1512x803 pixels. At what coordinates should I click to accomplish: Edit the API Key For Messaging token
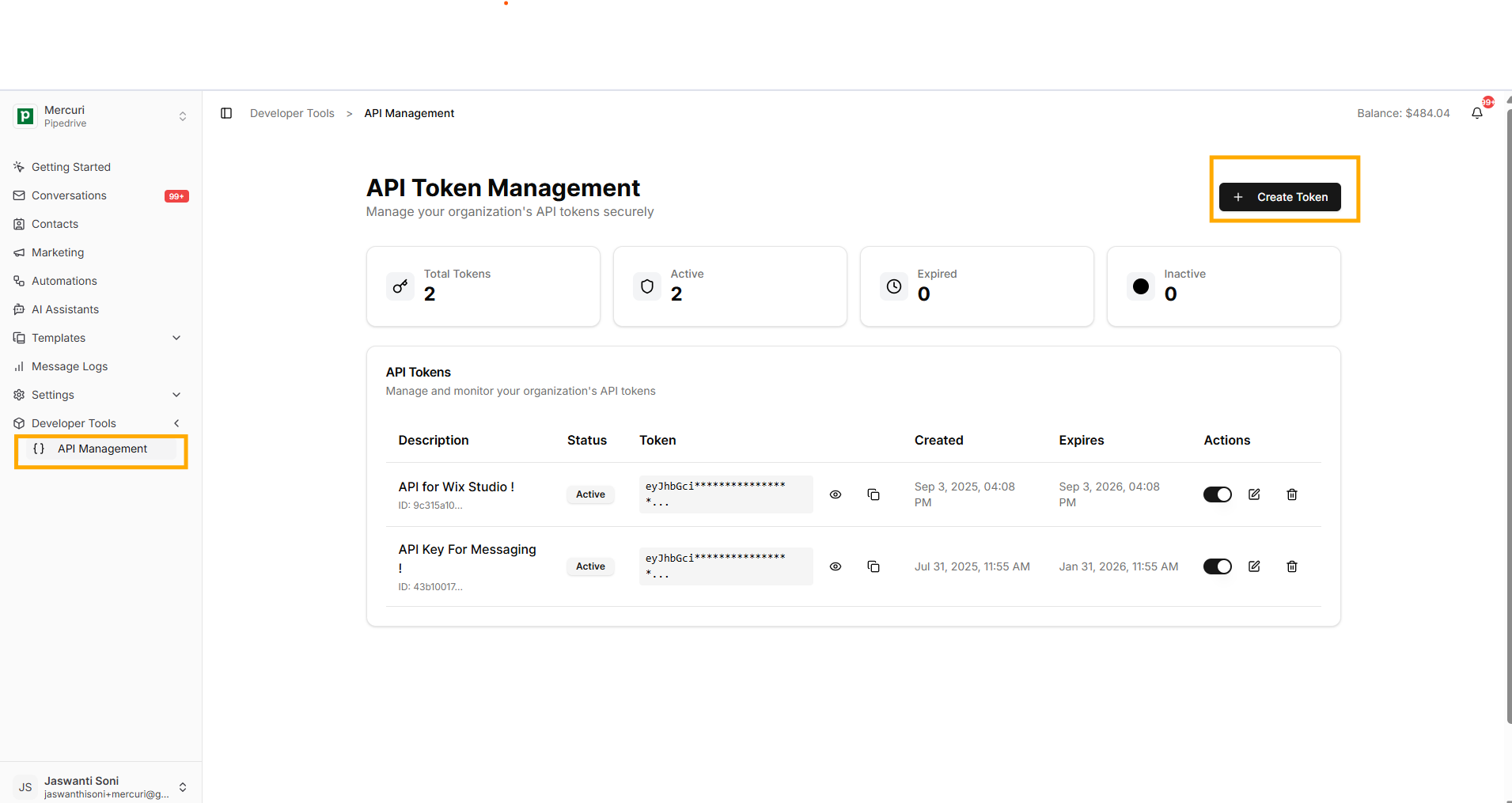(1254, 566)
